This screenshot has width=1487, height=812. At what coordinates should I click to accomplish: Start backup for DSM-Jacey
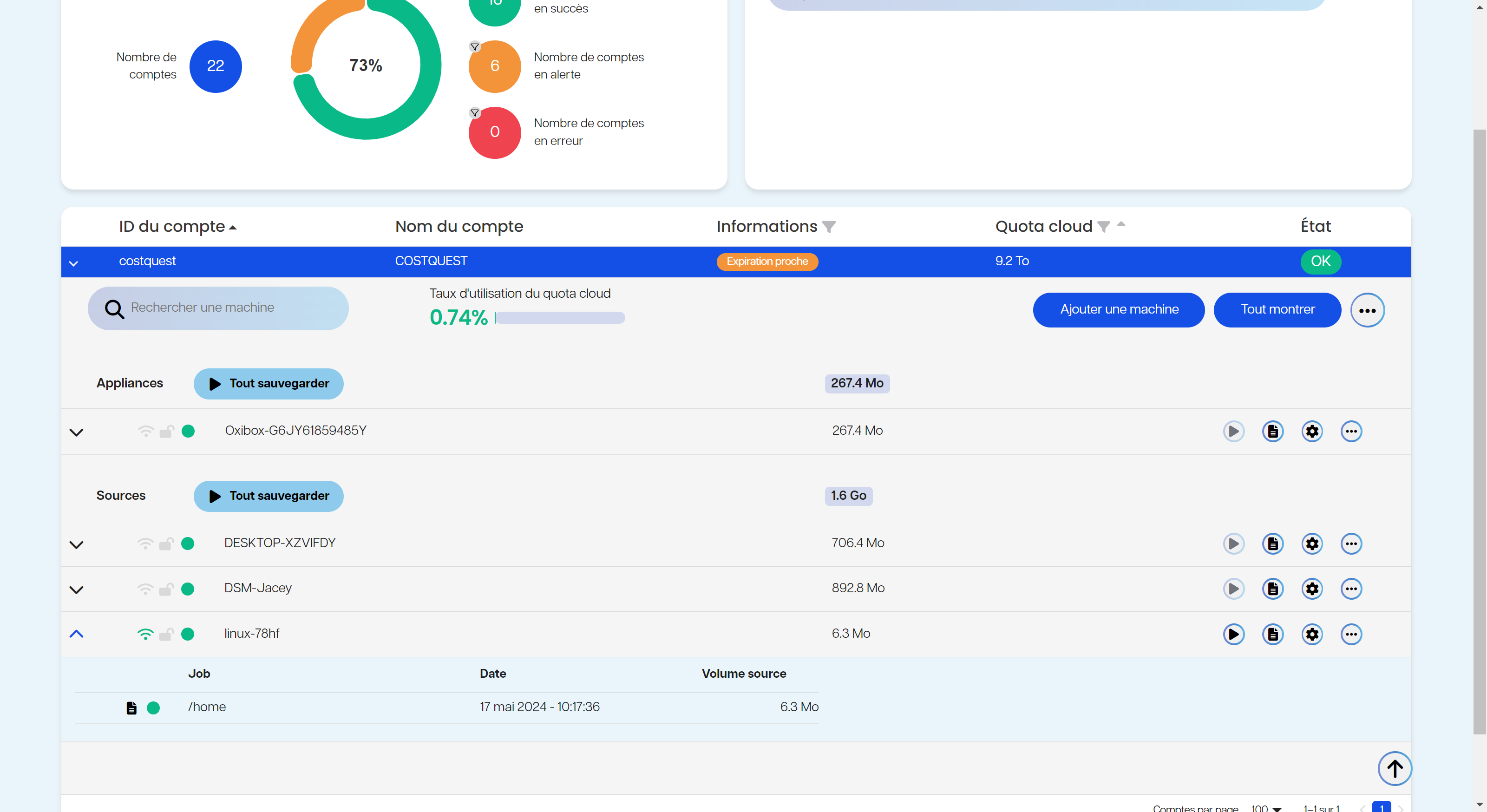pos(1233,589)
